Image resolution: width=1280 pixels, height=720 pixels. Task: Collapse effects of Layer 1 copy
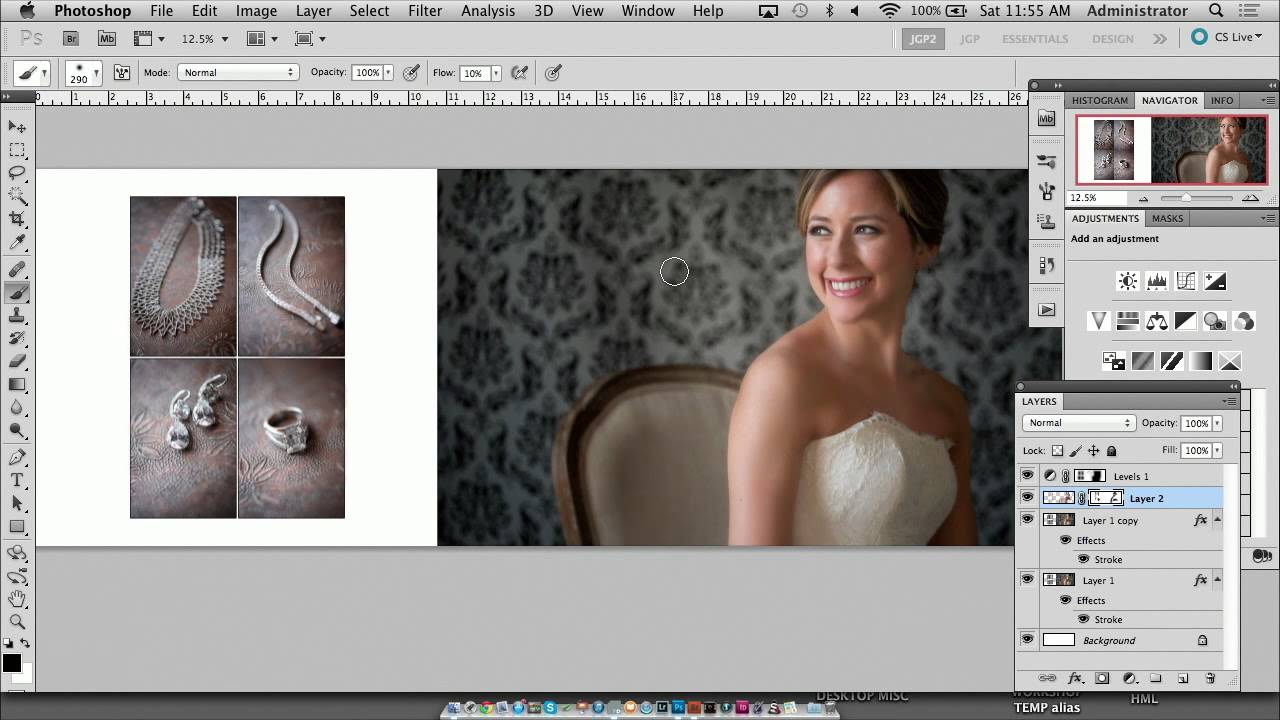tap(1217, 520)
